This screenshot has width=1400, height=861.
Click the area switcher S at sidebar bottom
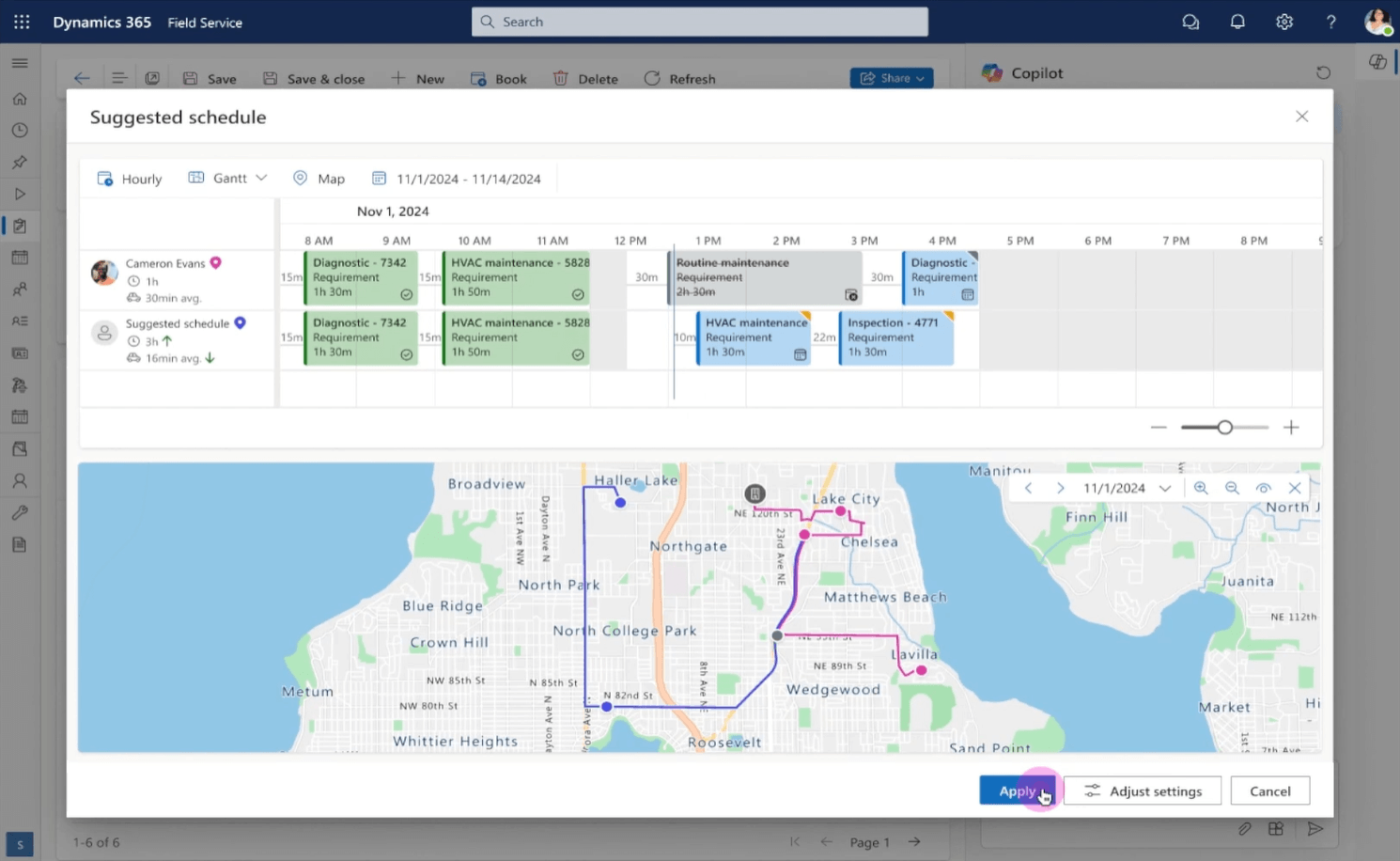pos(20,844)
